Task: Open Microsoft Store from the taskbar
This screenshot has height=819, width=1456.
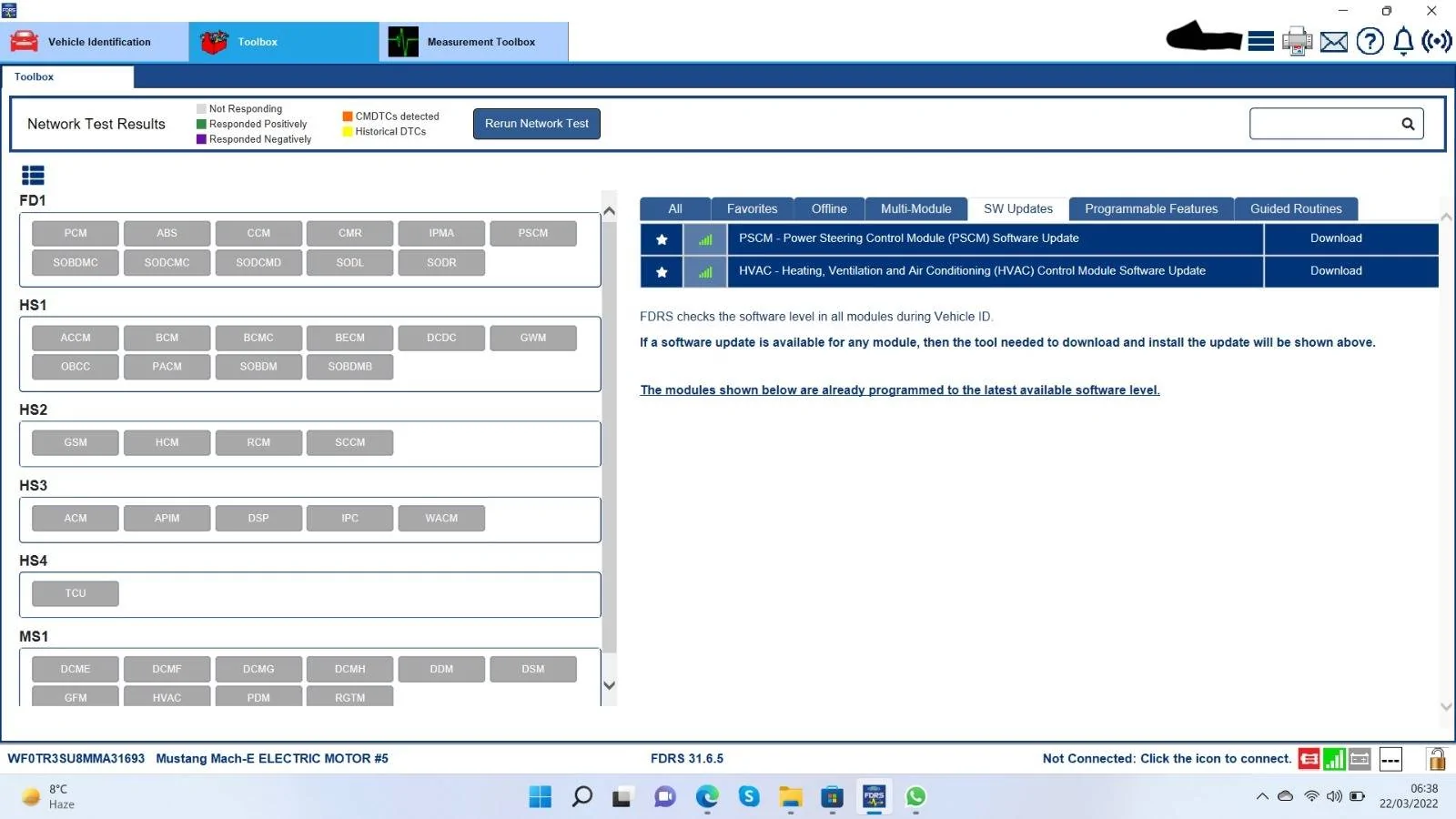Action: point(832,797)
